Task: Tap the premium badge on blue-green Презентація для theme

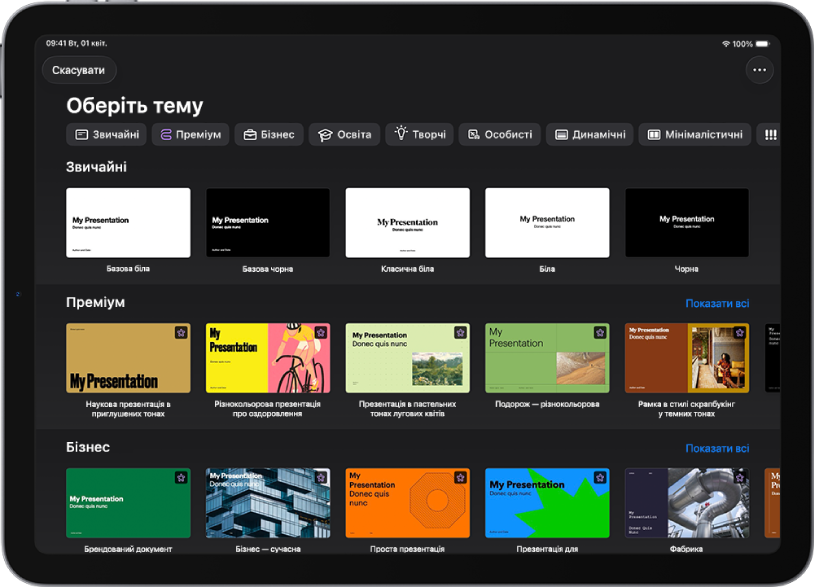Action: 600,477
